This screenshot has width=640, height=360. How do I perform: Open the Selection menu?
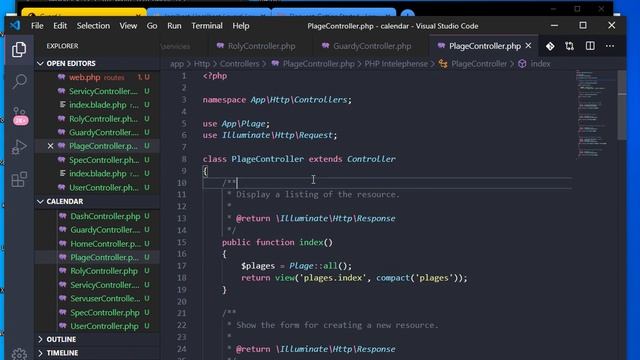(x=93, y=26)
